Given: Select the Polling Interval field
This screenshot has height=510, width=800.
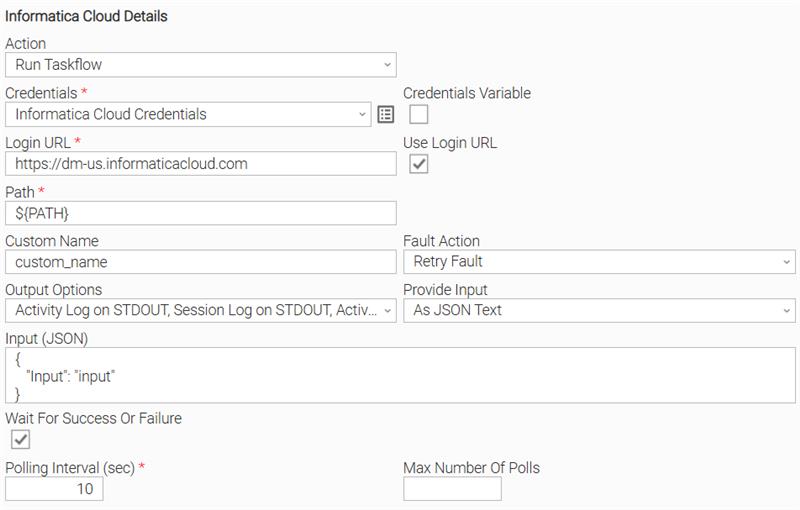Looking at the screenshot, I should coord(54,489).
